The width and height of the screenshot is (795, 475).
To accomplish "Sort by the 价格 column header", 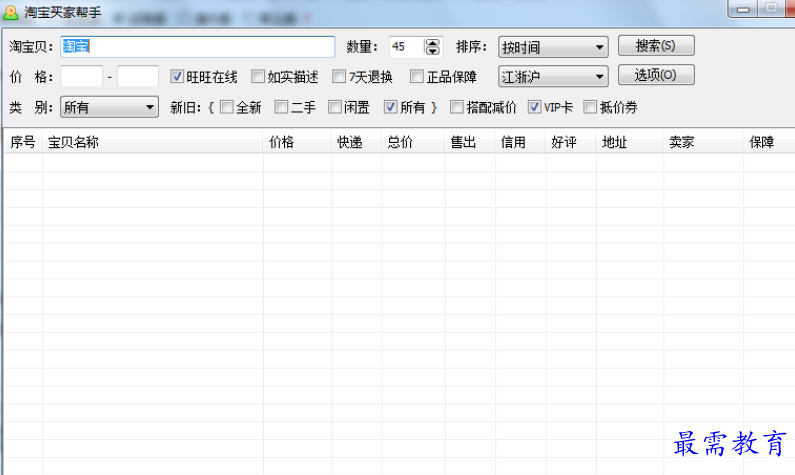I will 297,142.
